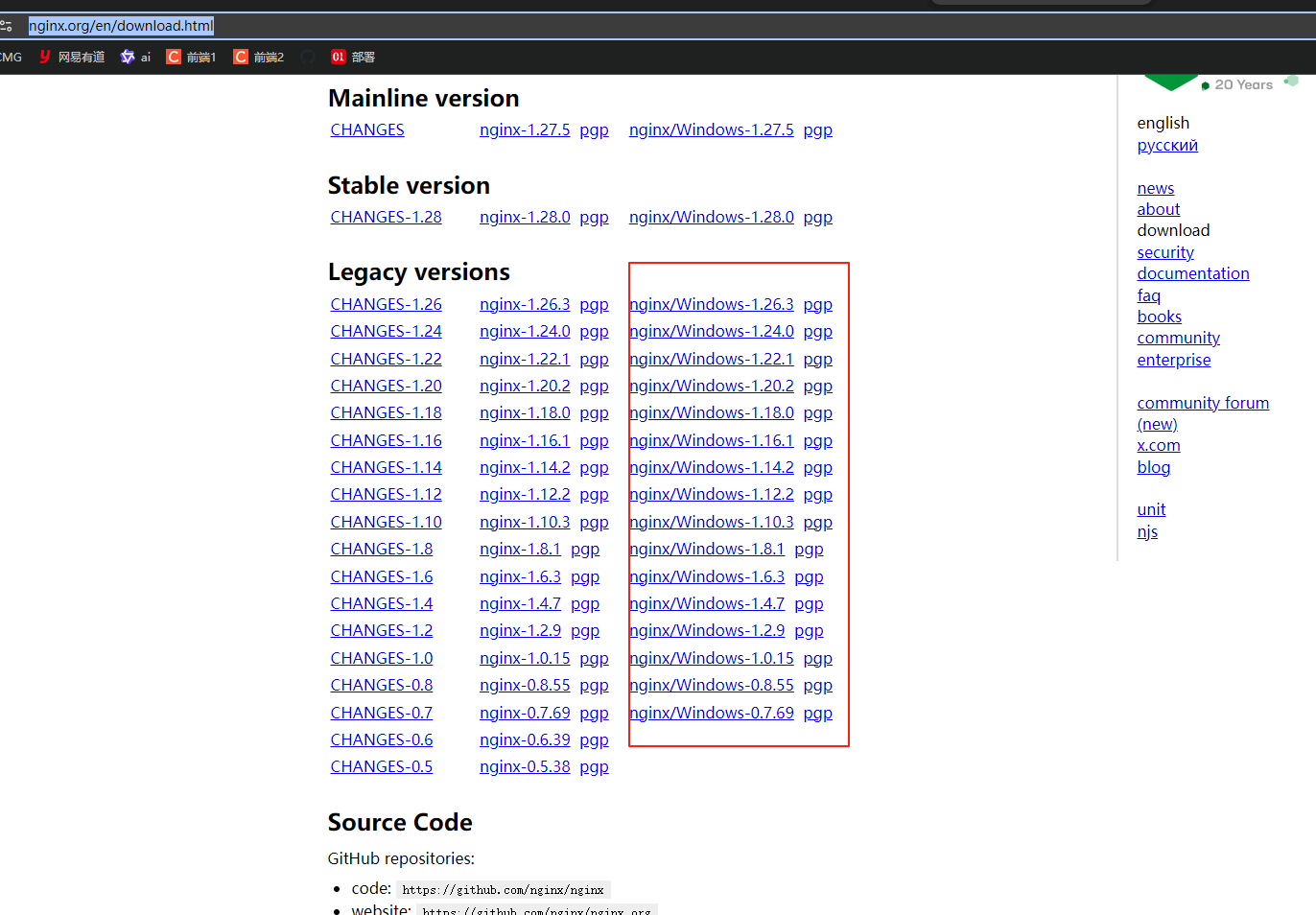Viewport: 1316px width, 915px height.
Task: Open the documentation page link
Action: click(1192, 273)
